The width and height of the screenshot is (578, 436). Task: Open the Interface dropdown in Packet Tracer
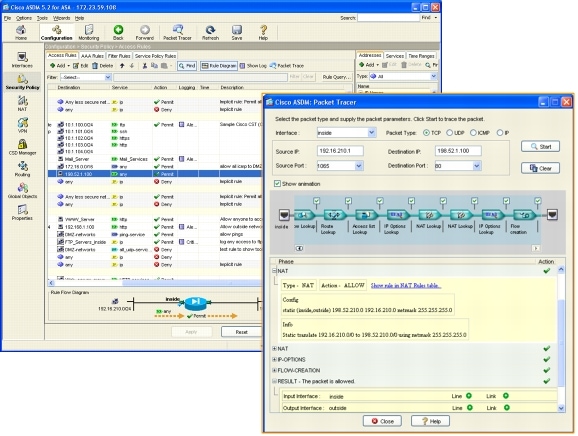click(372, 133)
